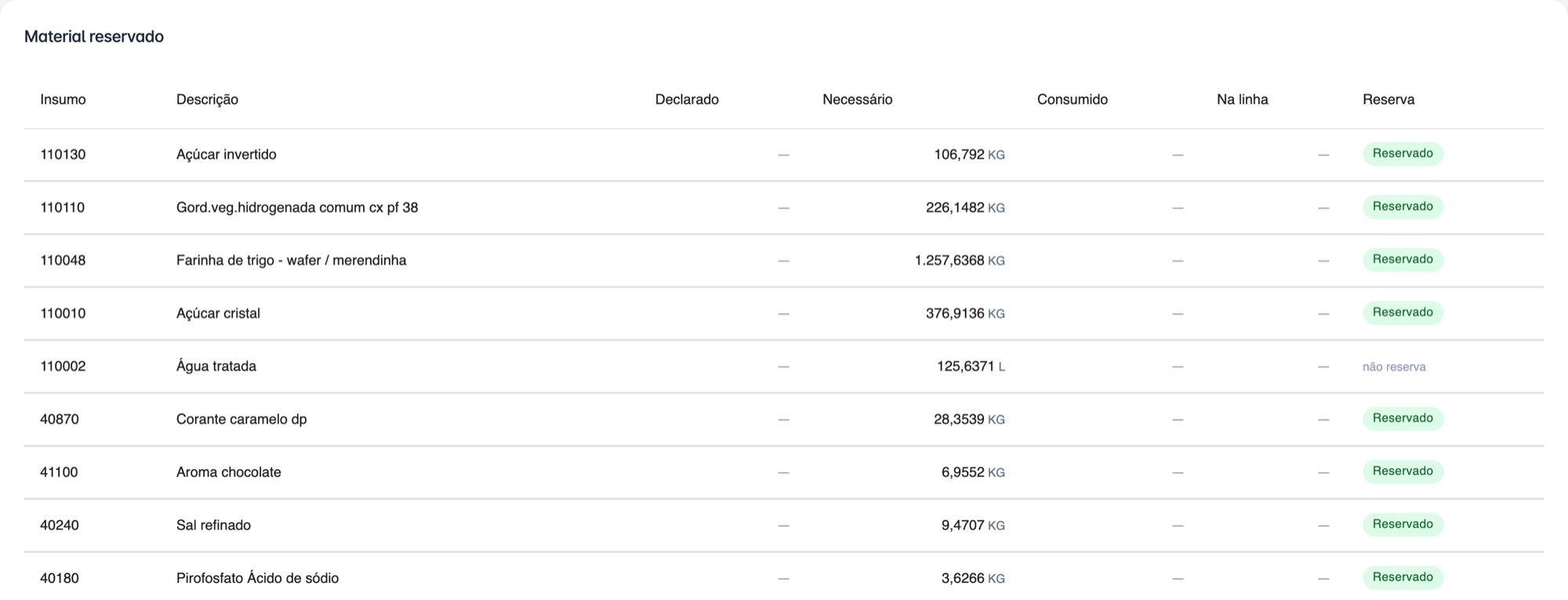Image resolution: width=1568 pixels, height=600 pixels.
Task: Select Gord.veg.hidrogenada comum cx pf 38
Action: pyautogui.click(x=297, y=208)
